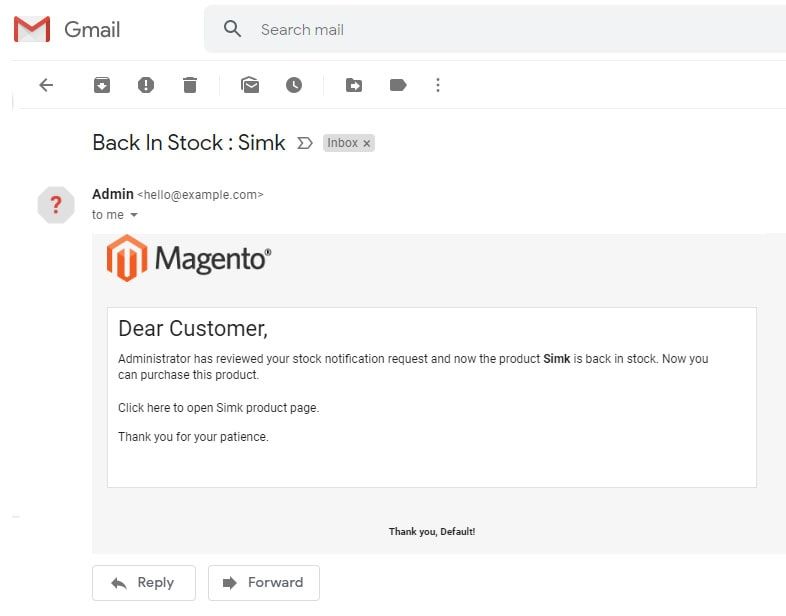Viewport: 786px width, 616px height.
Task: Report this email as spam
Action: [146, 85]
